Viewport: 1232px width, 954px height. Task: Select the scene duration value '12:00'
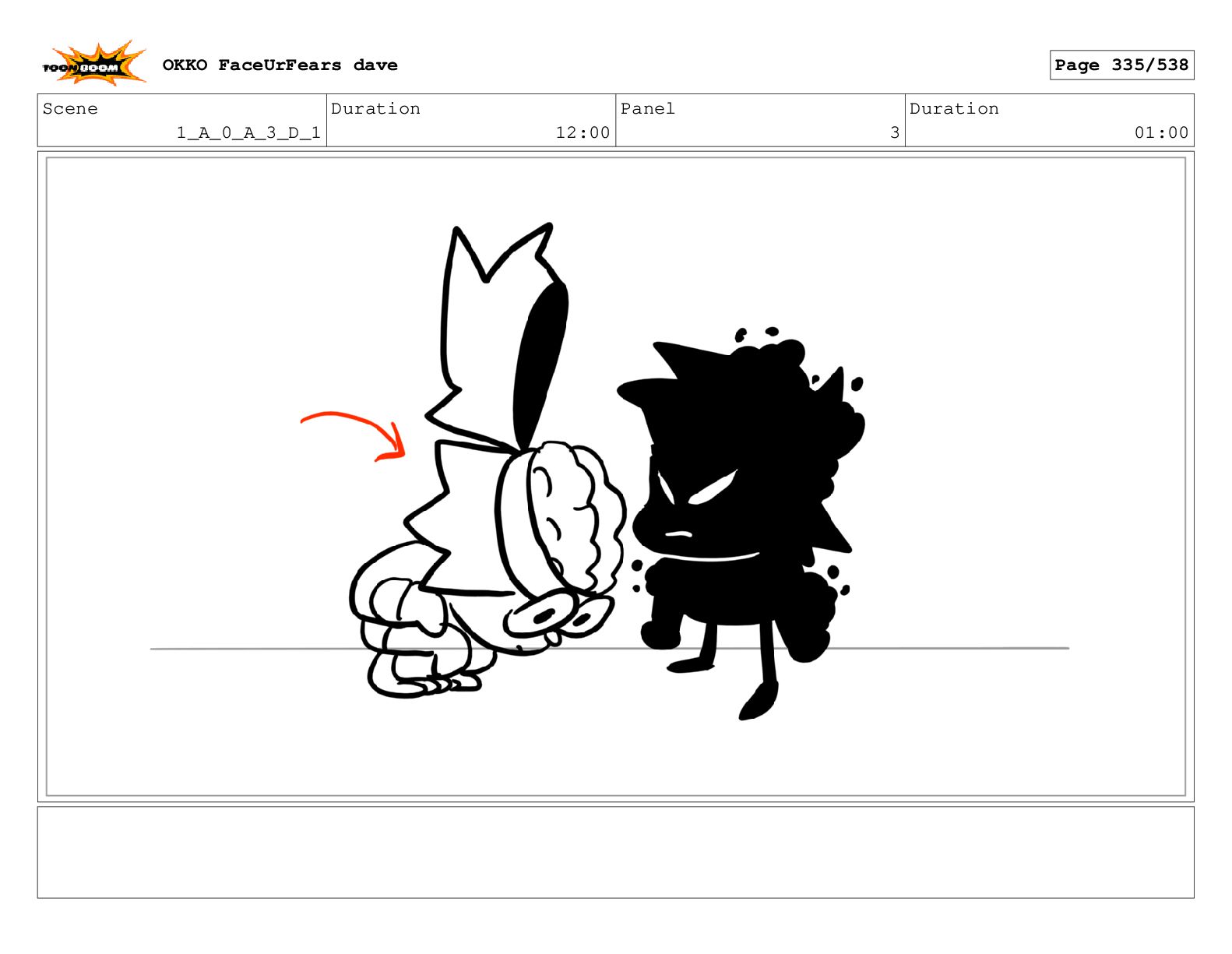583,132
